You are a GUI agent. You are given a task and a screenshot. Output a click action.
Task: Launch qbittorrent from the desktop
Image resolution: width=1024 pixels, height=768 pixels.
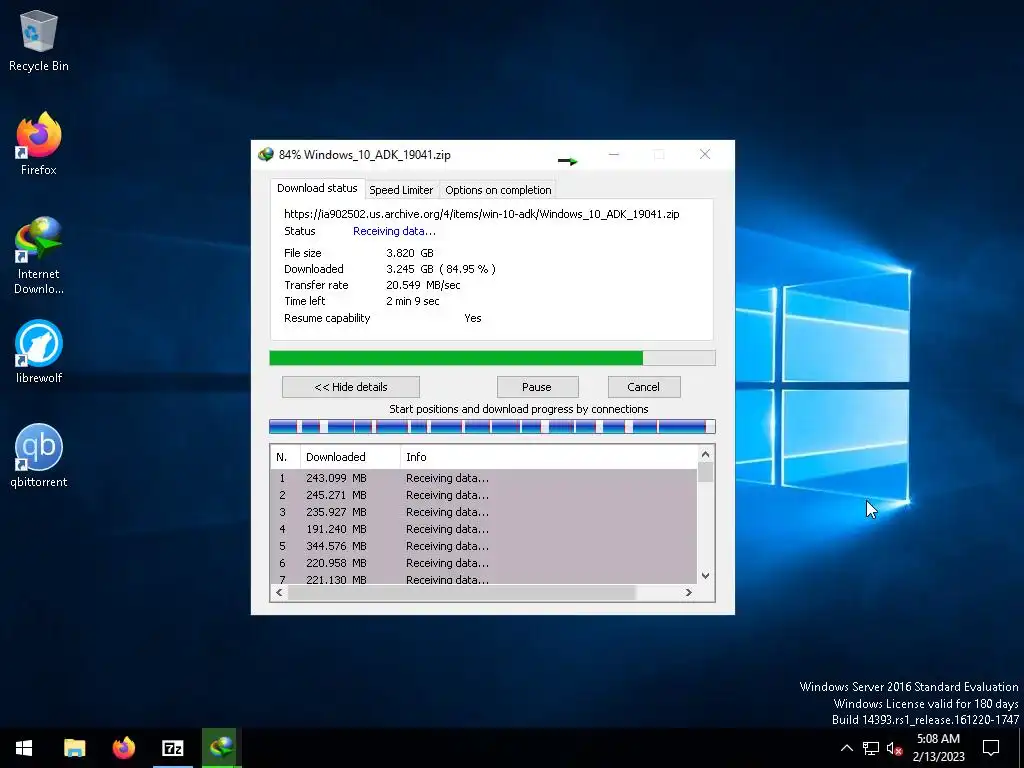[x=39, y=456]
